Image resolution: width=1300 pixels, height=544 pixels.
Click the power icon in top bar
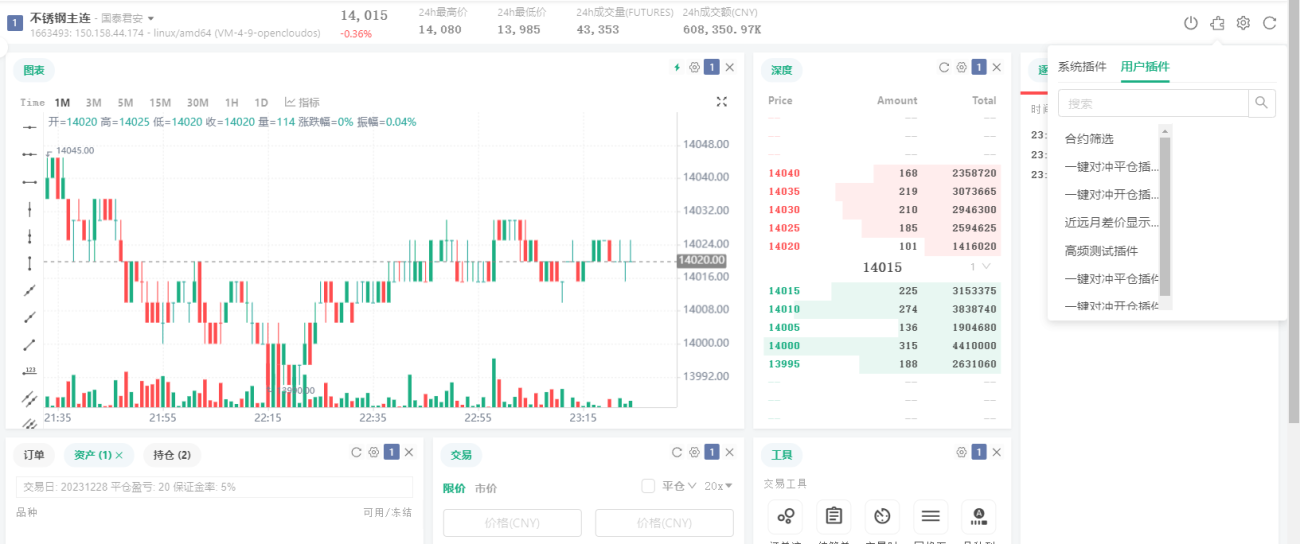[x=1190, y=23]
